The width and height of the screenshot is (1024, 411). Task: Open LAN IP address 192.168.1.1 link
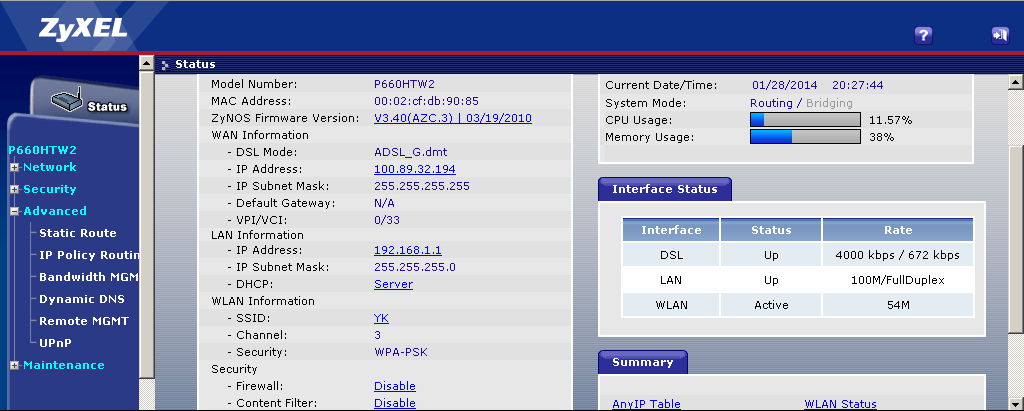click(x=408, y=250)
